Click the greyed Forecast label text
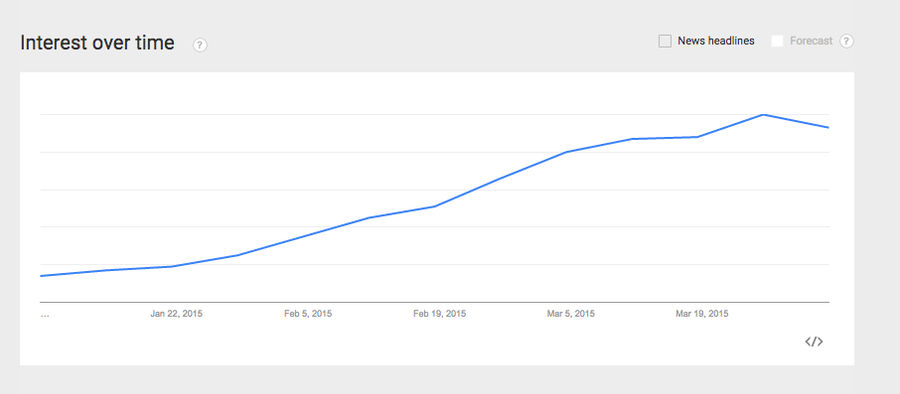This screenshot has height=394, width=900. pyautogui.click(x=810, y=41)
